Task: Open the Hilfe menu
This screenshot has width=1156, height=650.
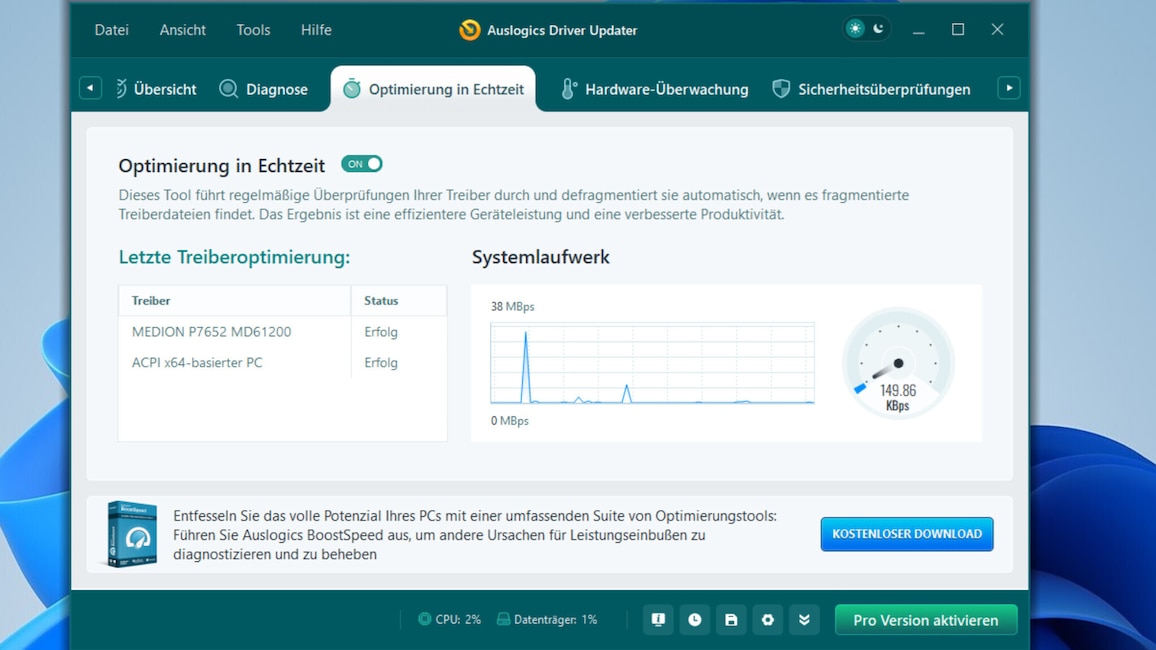Action: [x=316, y=30]
